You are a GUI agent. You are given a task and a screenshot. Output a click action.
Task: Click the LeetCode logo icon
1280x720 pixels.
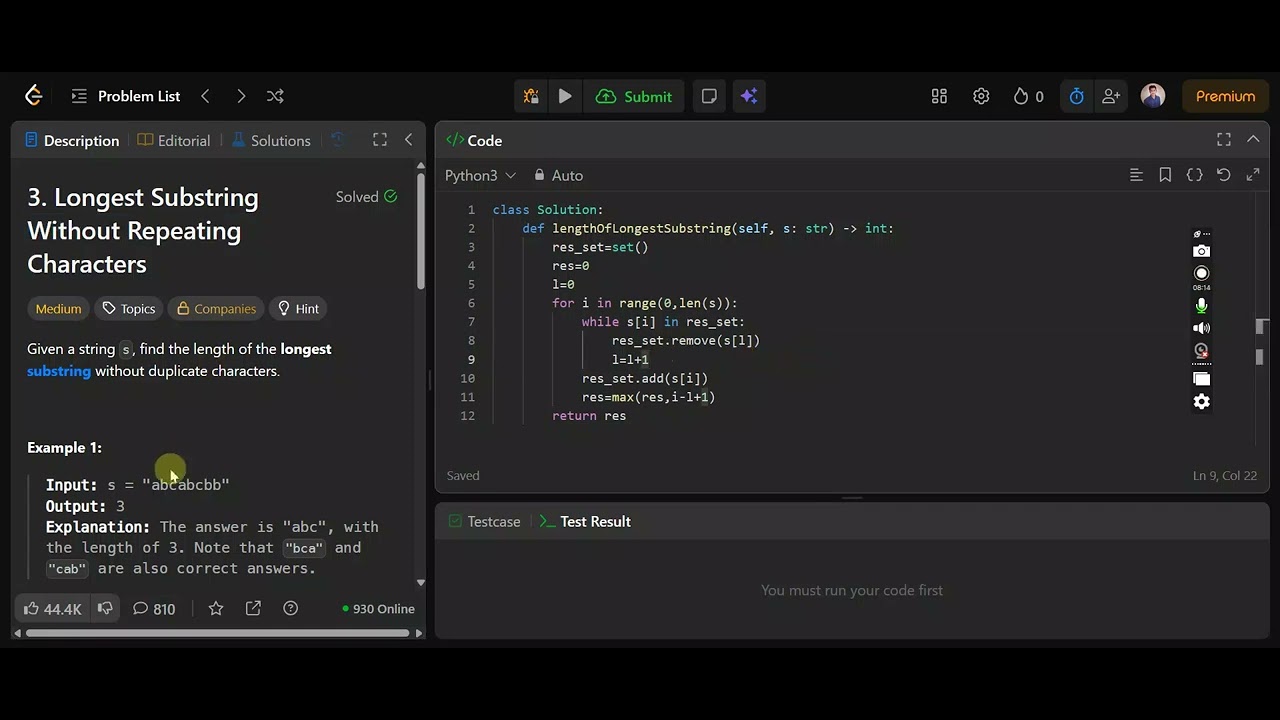(x=34, y=96)
